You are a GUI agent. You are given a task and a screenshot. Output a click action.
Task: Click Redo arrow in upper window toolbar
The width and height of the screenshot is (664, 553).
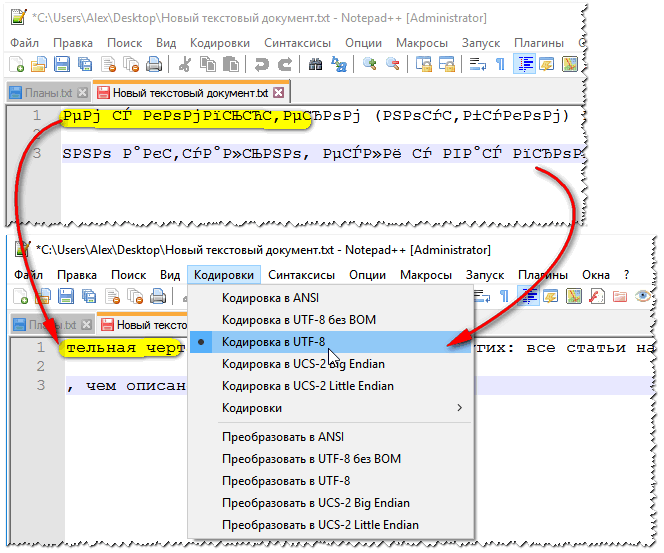285,64
